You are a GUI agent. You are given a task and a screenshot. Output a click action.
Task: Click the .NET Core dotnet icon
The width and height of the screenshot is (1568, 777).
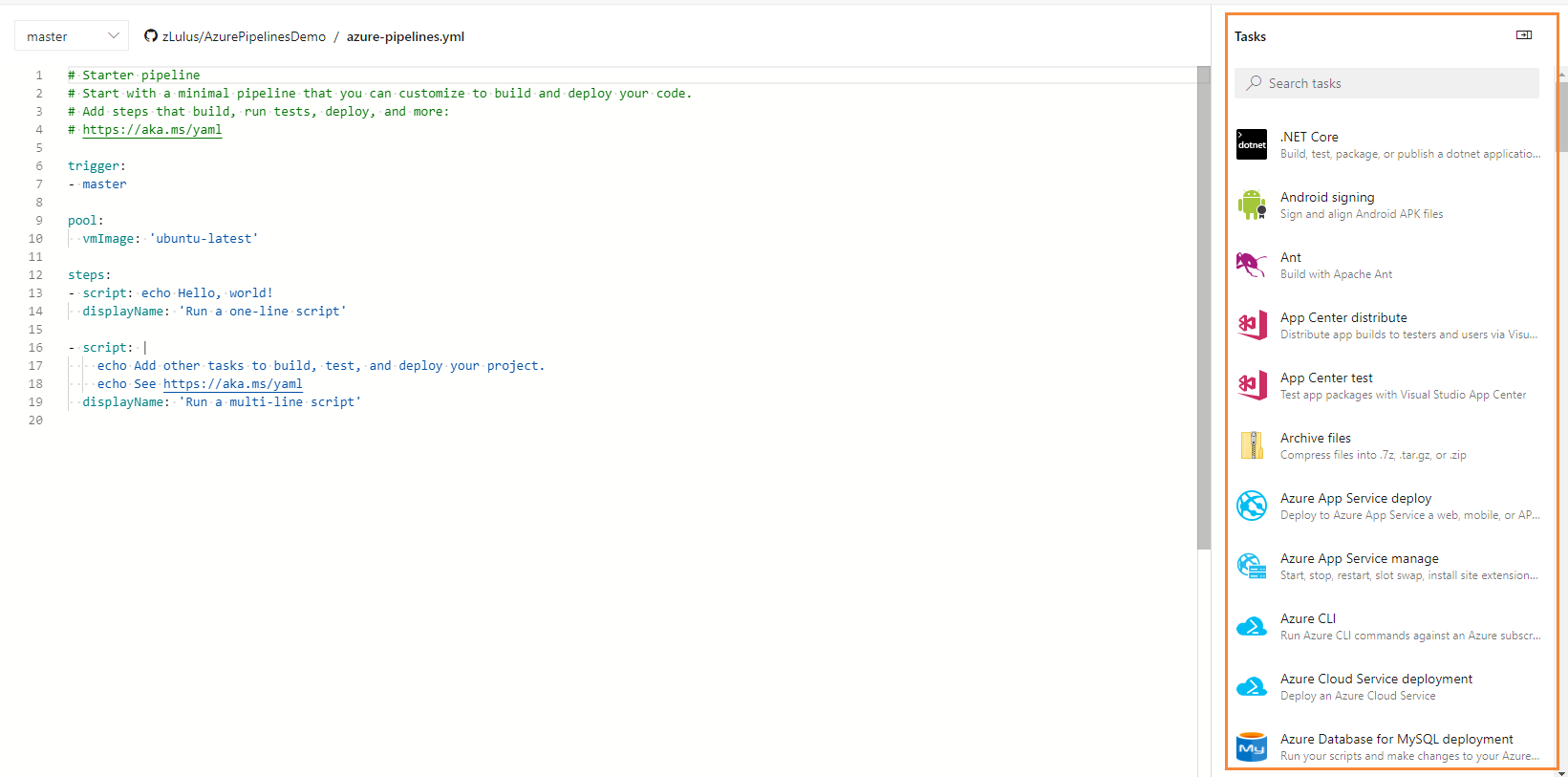tap(1251, 144)
